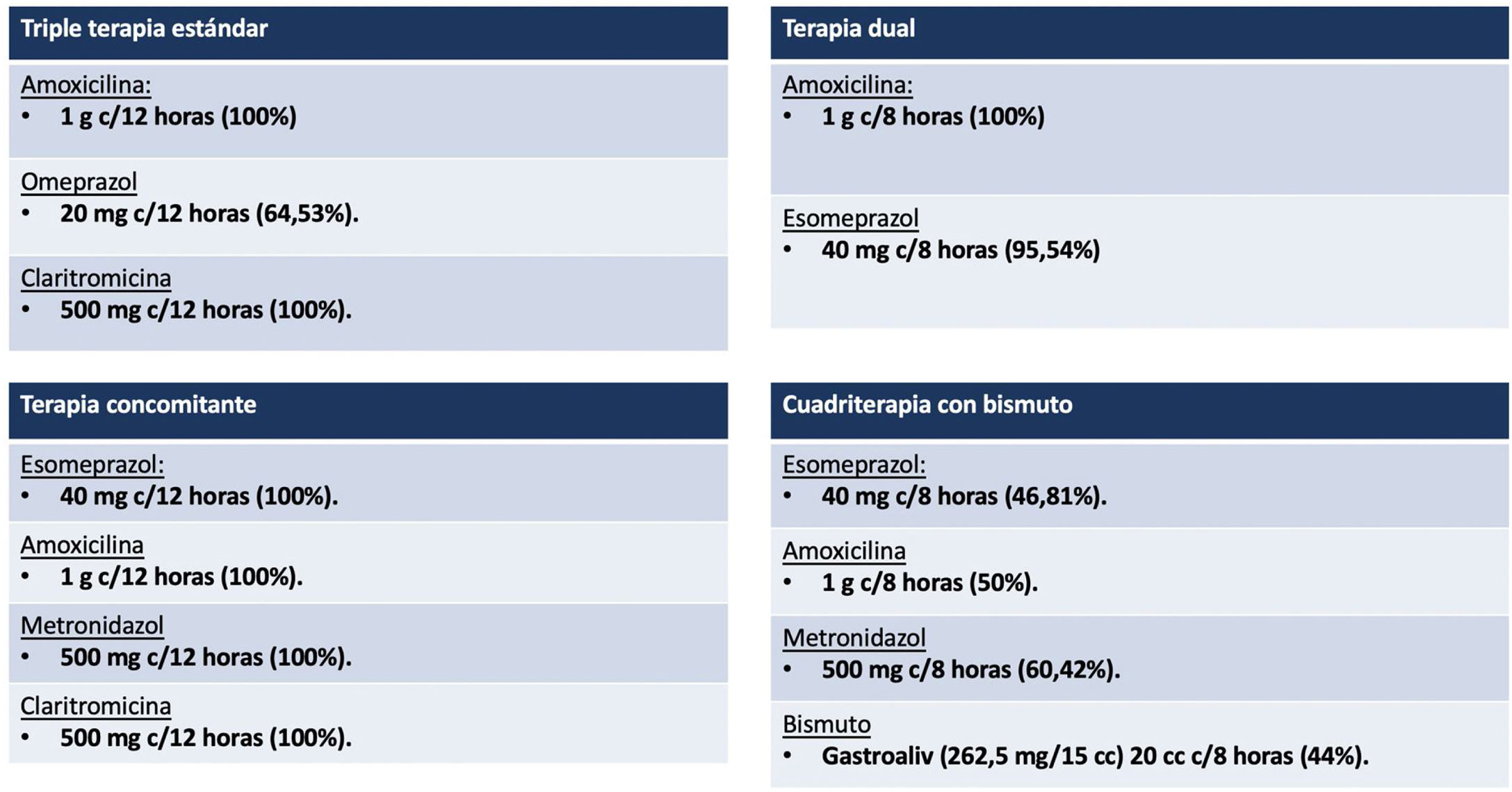Click the Terapia dual header
Screen dimensions: 1512x792
click(x=848, y=29)
